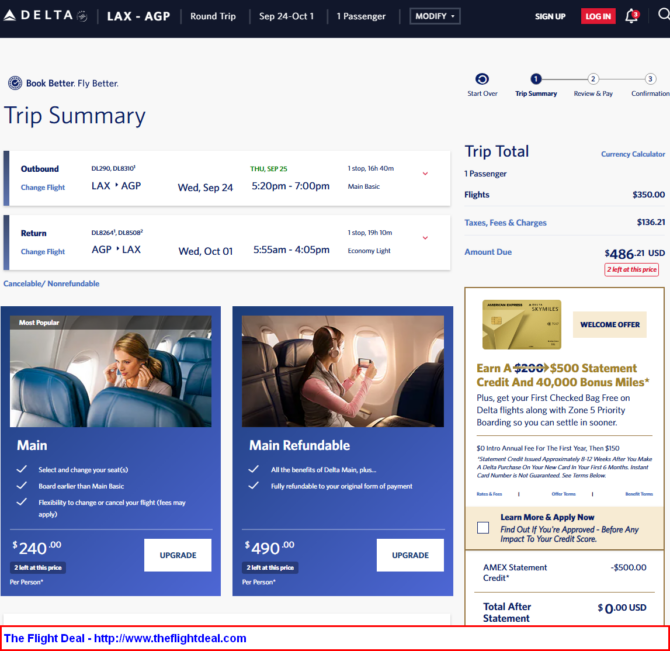Open notifications bell icon

pos(631,16)
